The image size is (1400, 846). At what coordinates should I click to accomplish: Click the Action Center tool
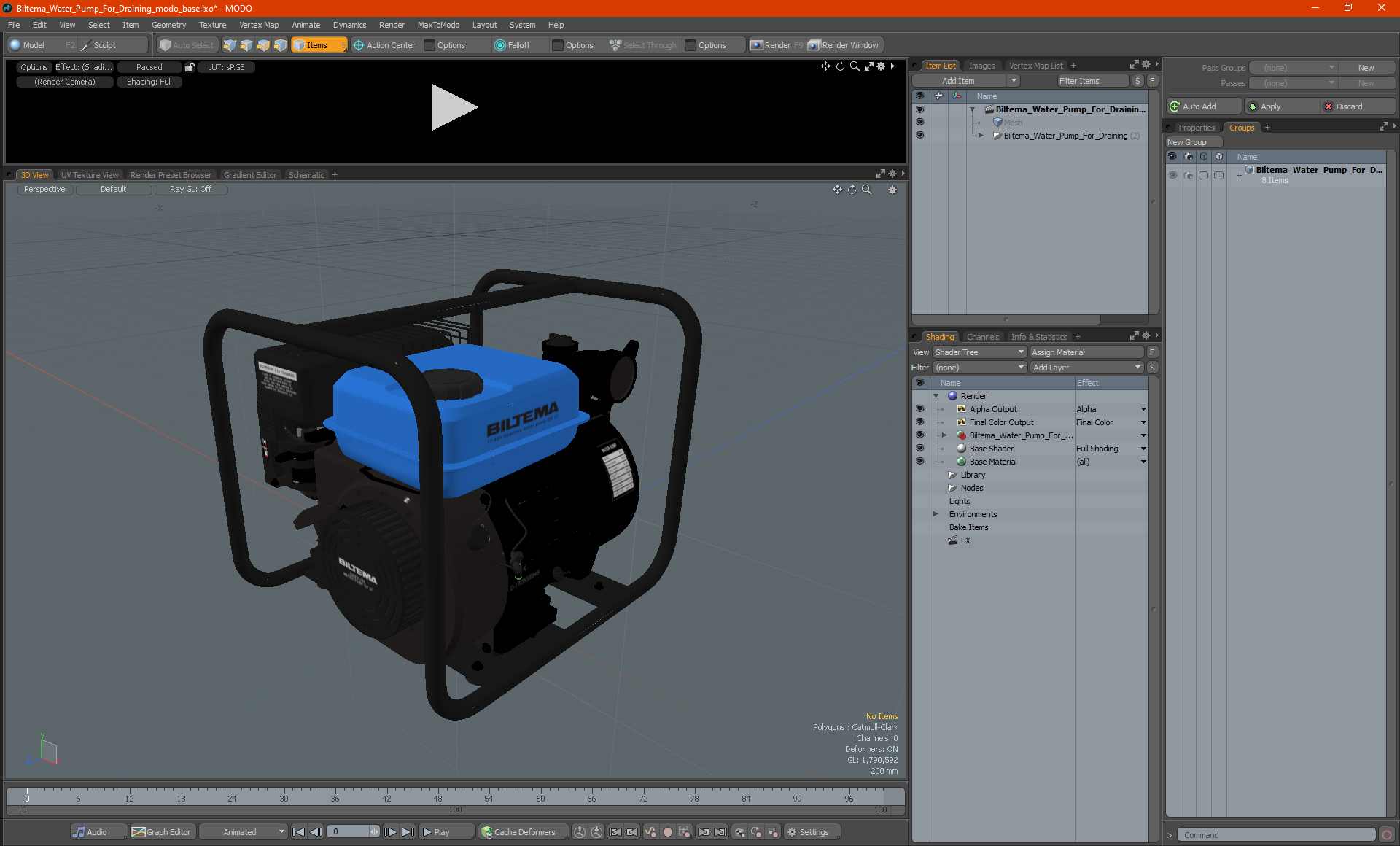tap(384, 45)
